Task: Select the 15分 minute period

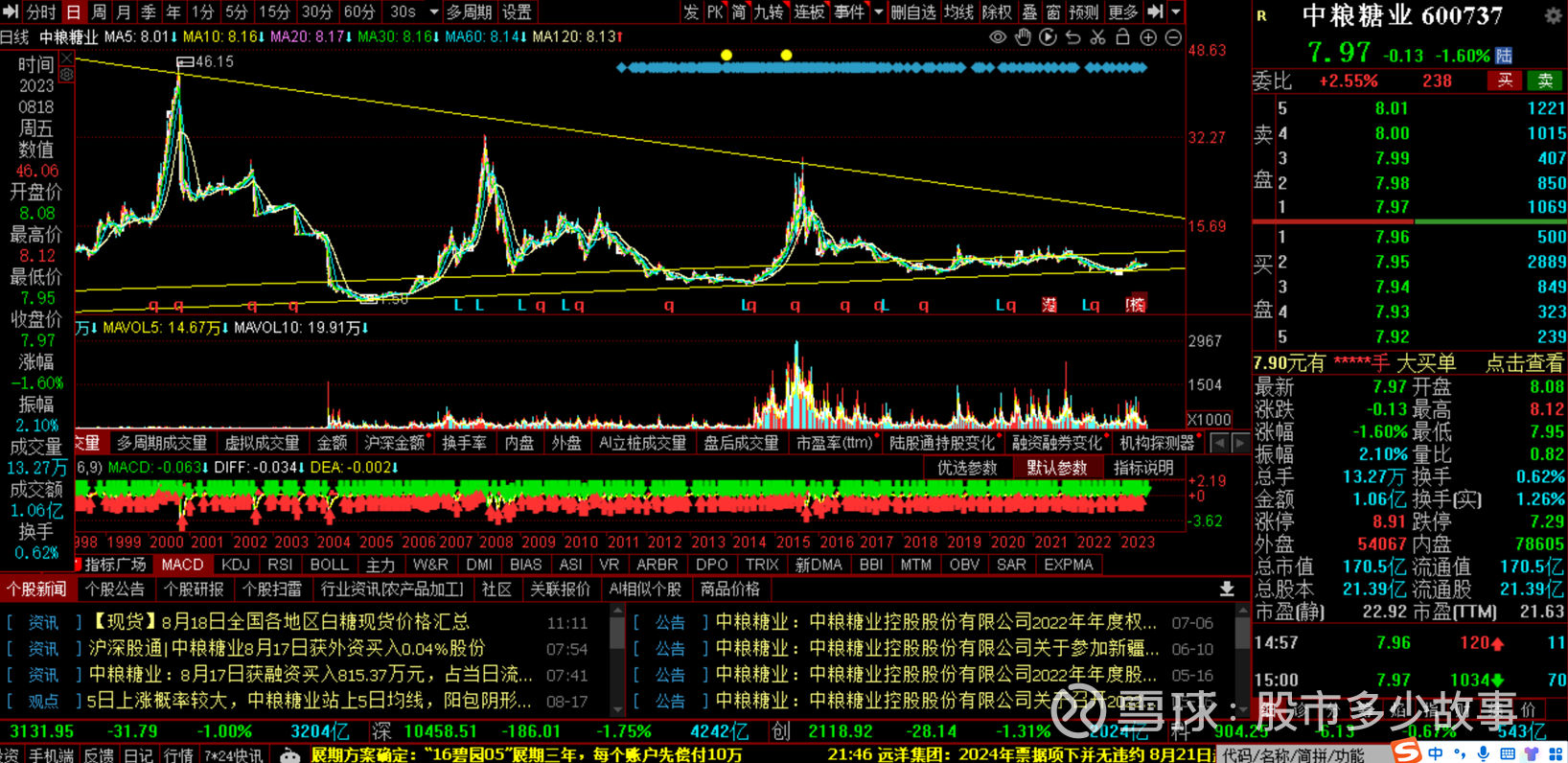Action: 274,12
